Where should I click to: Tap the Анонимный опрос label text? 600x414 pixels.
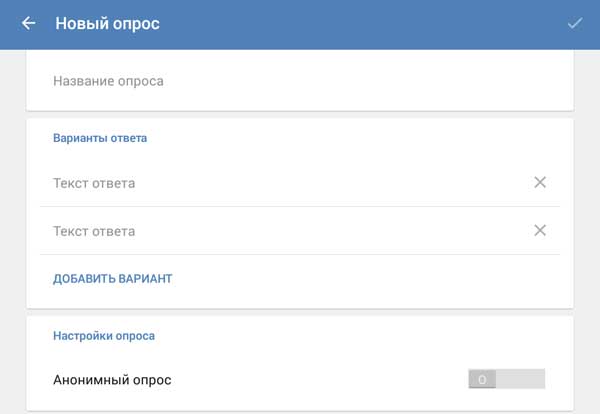pyautogui.click(x=112, y=380)
